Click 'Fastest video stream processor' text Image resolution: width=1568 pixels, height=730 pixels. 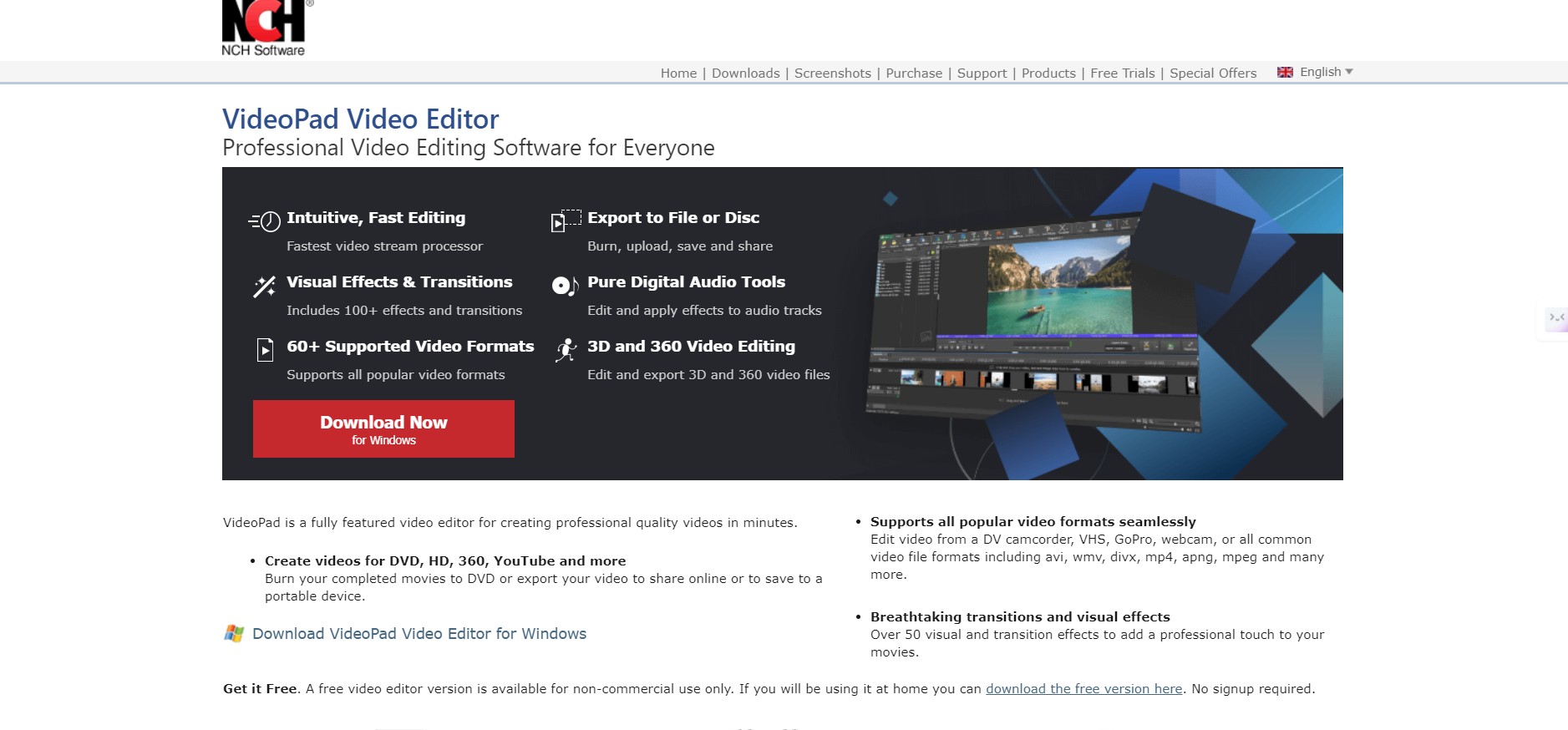point(384,246)
